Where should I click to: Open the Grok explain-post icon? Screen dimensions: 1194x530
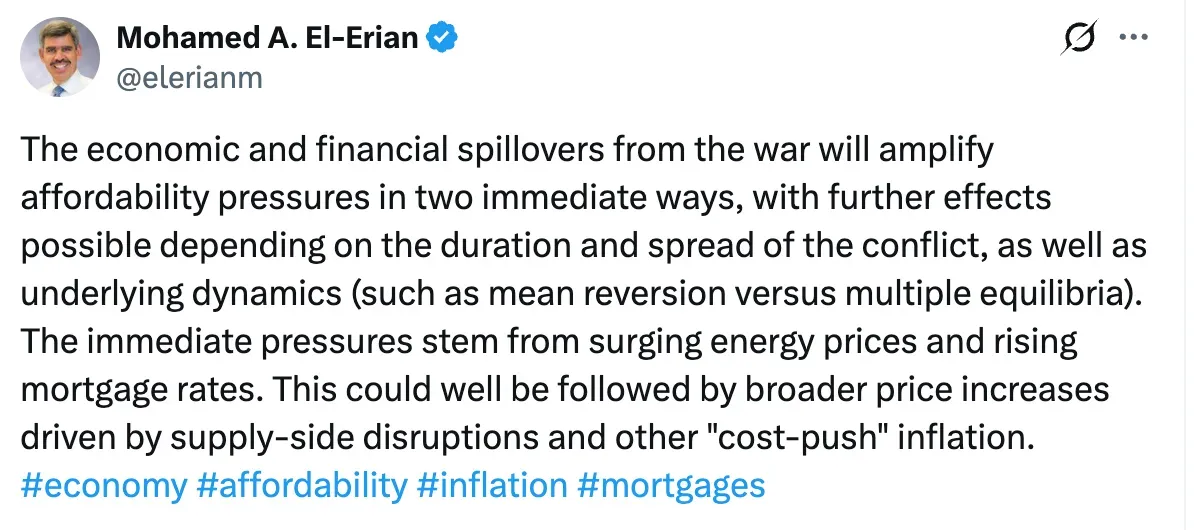[1081, 40]
